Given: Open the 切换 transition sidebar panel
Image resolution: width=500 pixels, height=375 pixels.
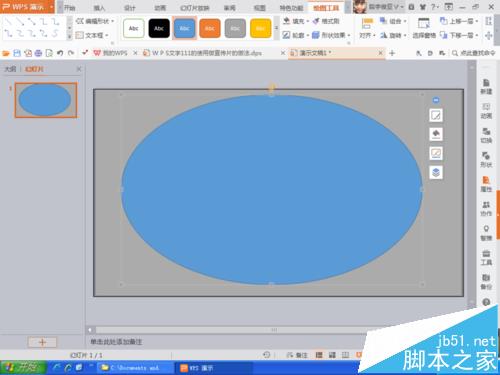Looking at the screenshot, I should [x=486, y=135].
